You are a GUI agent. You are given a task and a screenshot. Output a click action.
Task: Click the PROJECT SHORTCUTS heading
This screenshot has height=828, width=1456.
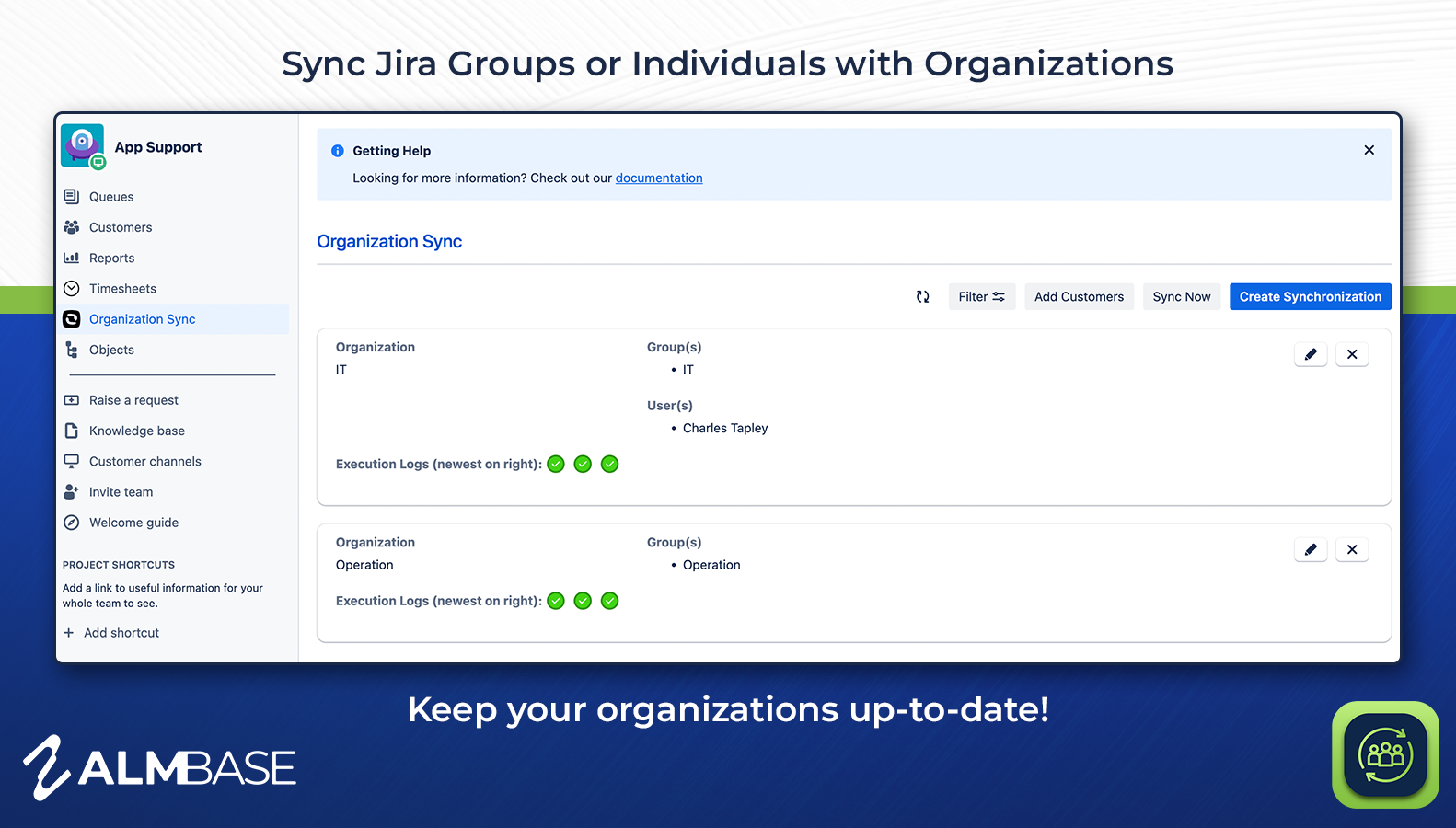[119, 565]
